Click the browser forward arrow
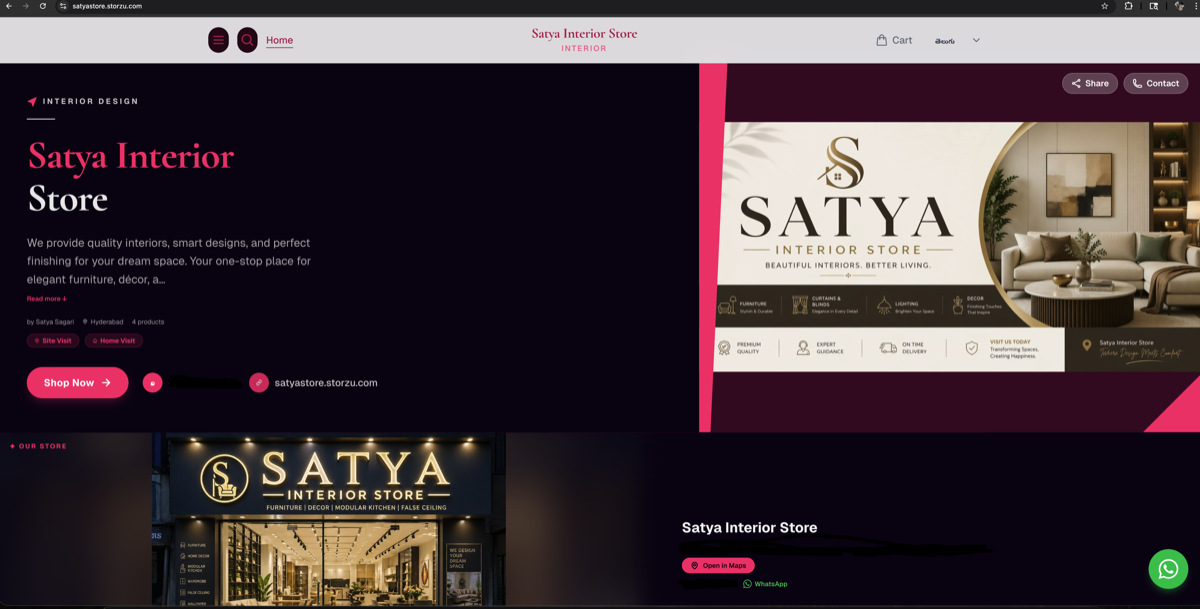The width and height of the screenshot is (1200, 609). pos(26,6)
